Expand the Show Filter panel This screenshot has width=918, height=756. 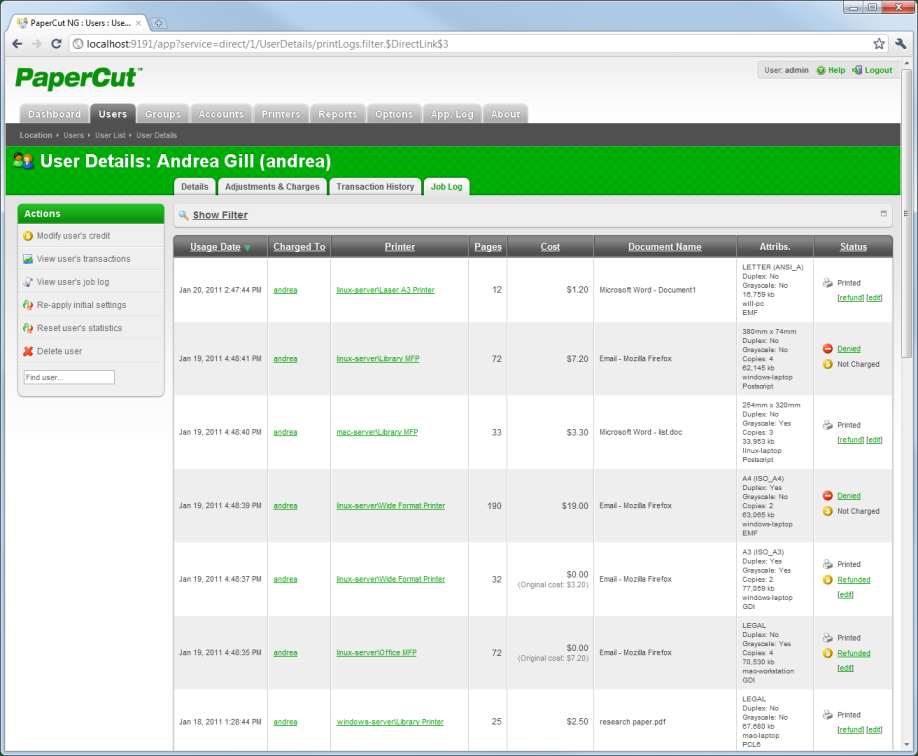point(220,215)
